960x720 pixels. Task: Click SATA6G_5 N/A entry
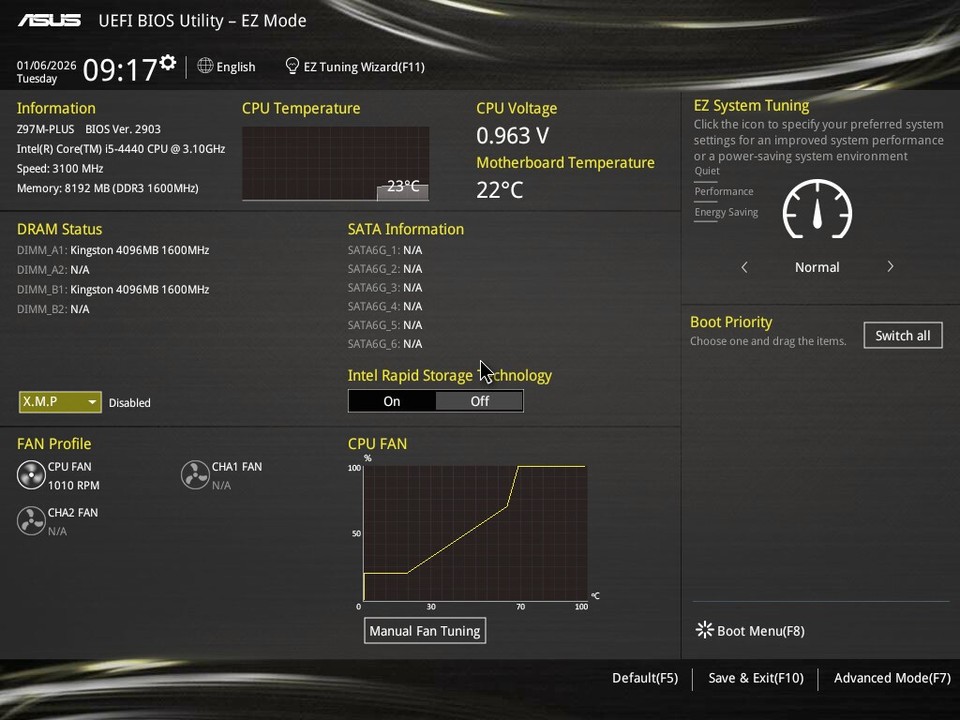click(x=385, y=324)
